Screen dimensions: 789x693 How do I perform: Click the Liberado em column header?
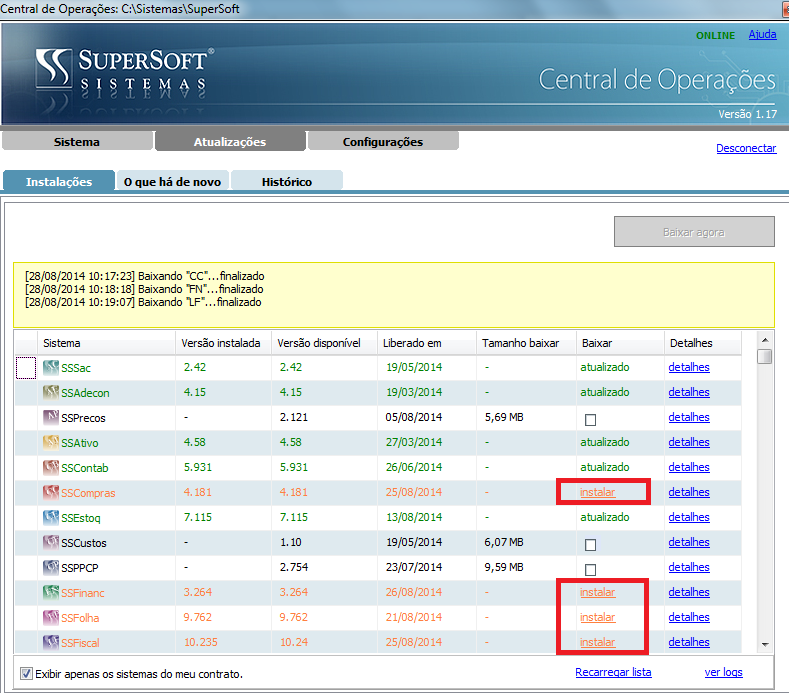pyautogui.click(x=427, y=343)
